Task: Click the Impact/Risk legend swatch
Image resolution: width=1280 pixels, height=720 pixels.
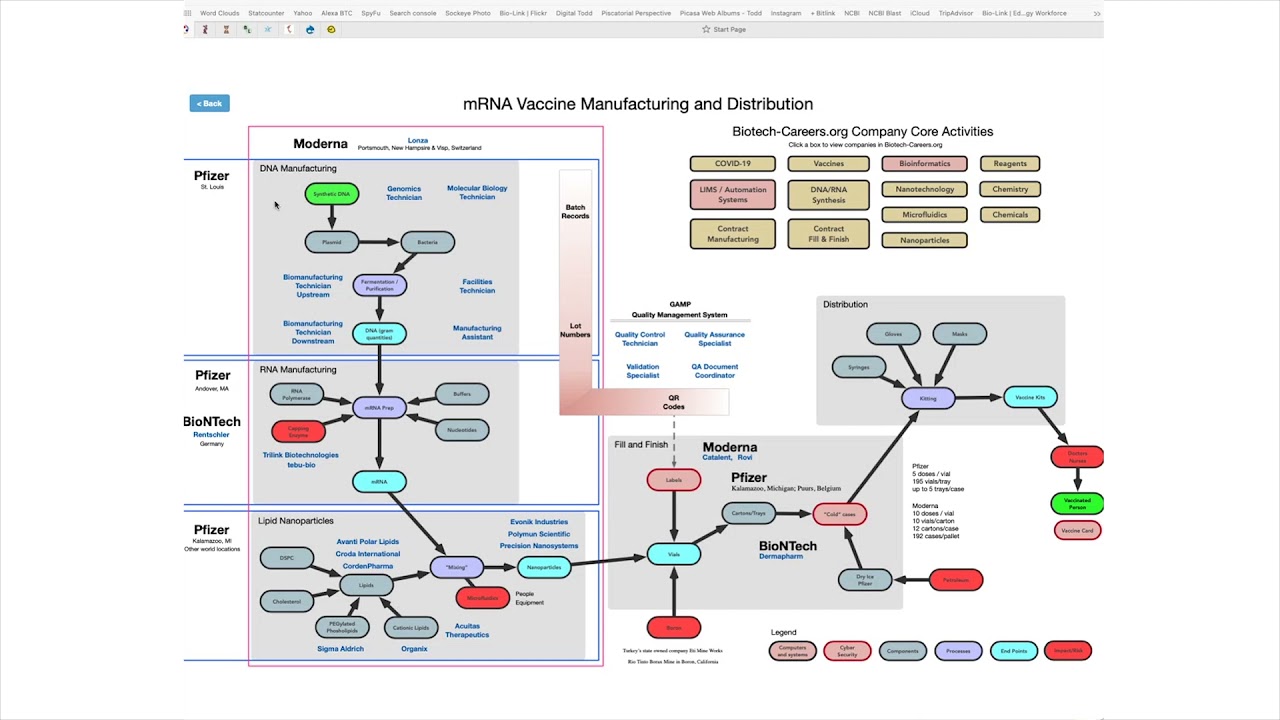Action: [1068, 651]
